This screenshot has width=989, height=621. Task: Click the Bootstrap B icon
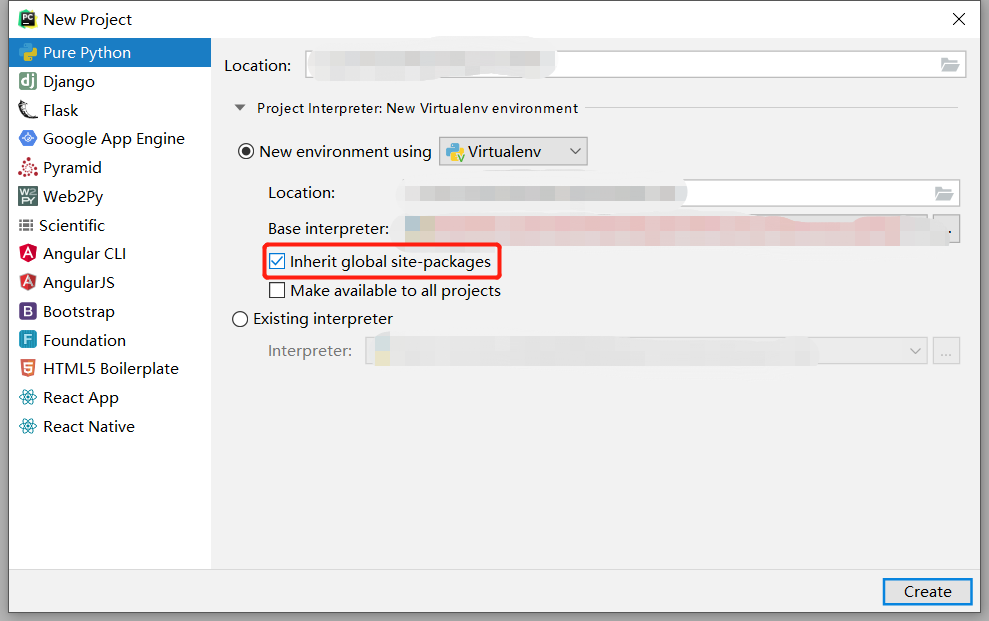pyautogui.click(x=28, y=311)
